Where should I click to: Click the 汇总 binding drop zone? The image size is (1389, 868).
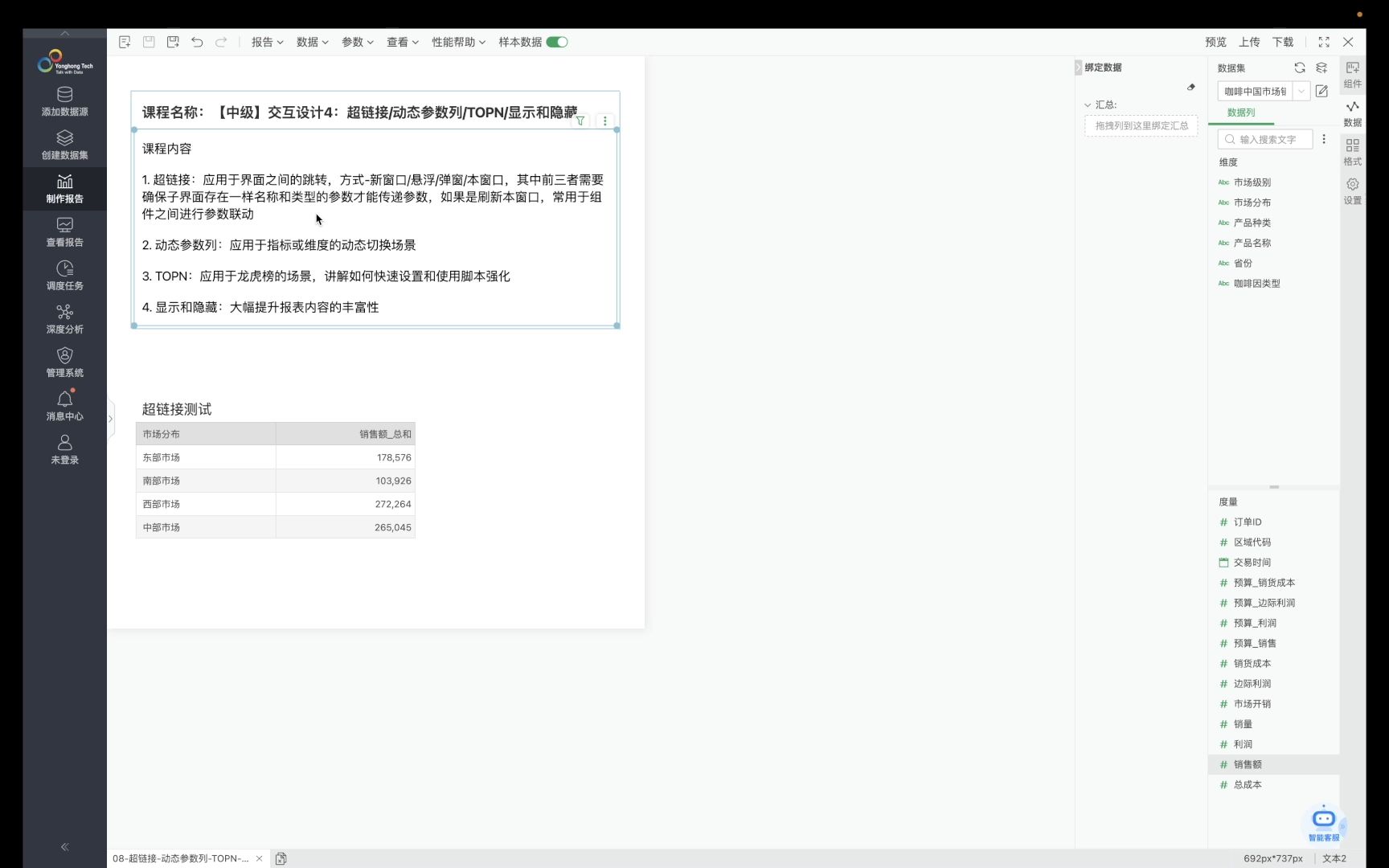click(x=1141, y=125)
